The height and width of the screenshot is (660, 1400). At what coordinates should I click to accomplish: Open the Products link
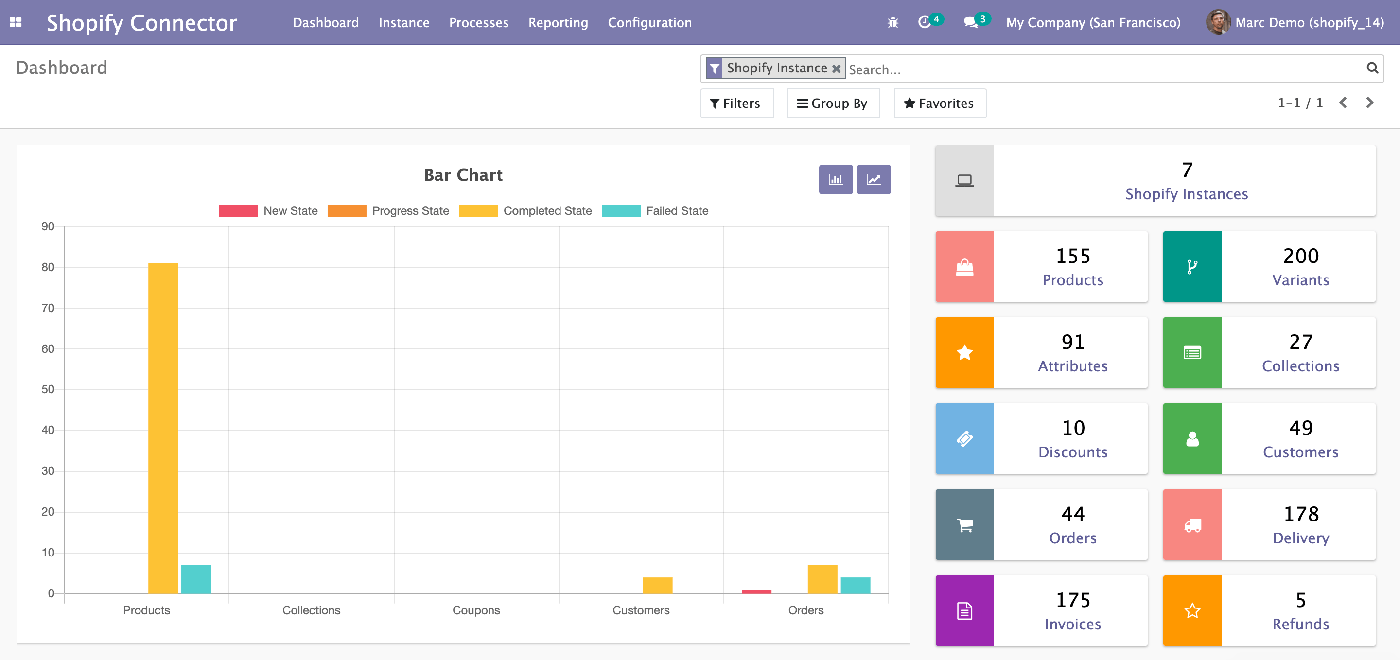click(1073, 280)
